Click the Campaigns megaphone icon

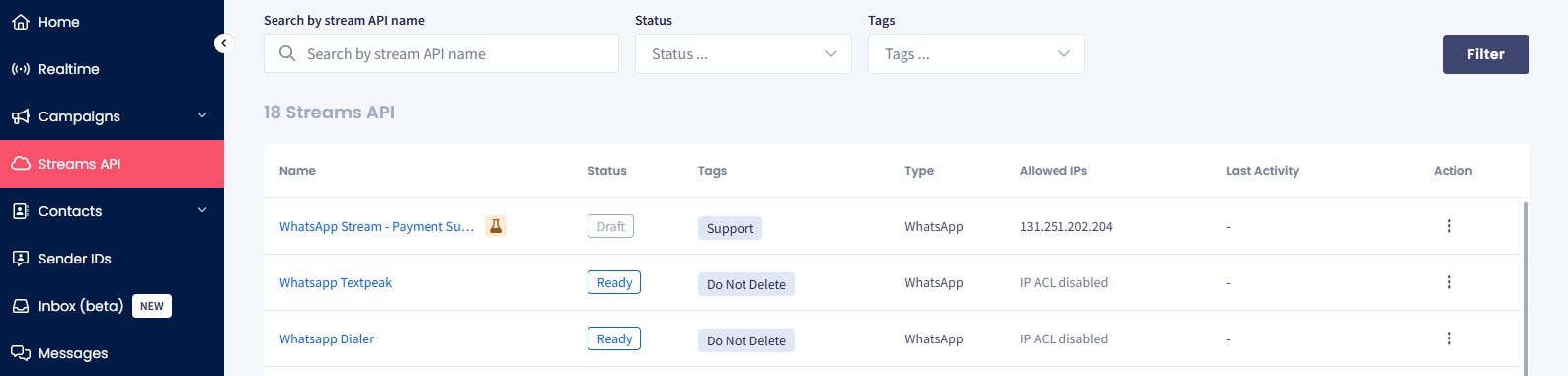[20, 116]
